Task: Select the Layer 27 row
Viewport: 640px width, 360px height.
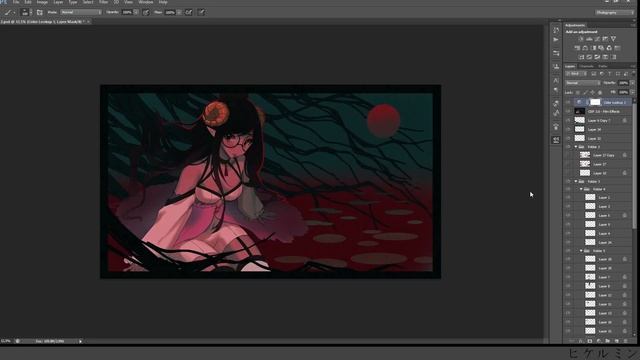Action: tap(599, 164)
